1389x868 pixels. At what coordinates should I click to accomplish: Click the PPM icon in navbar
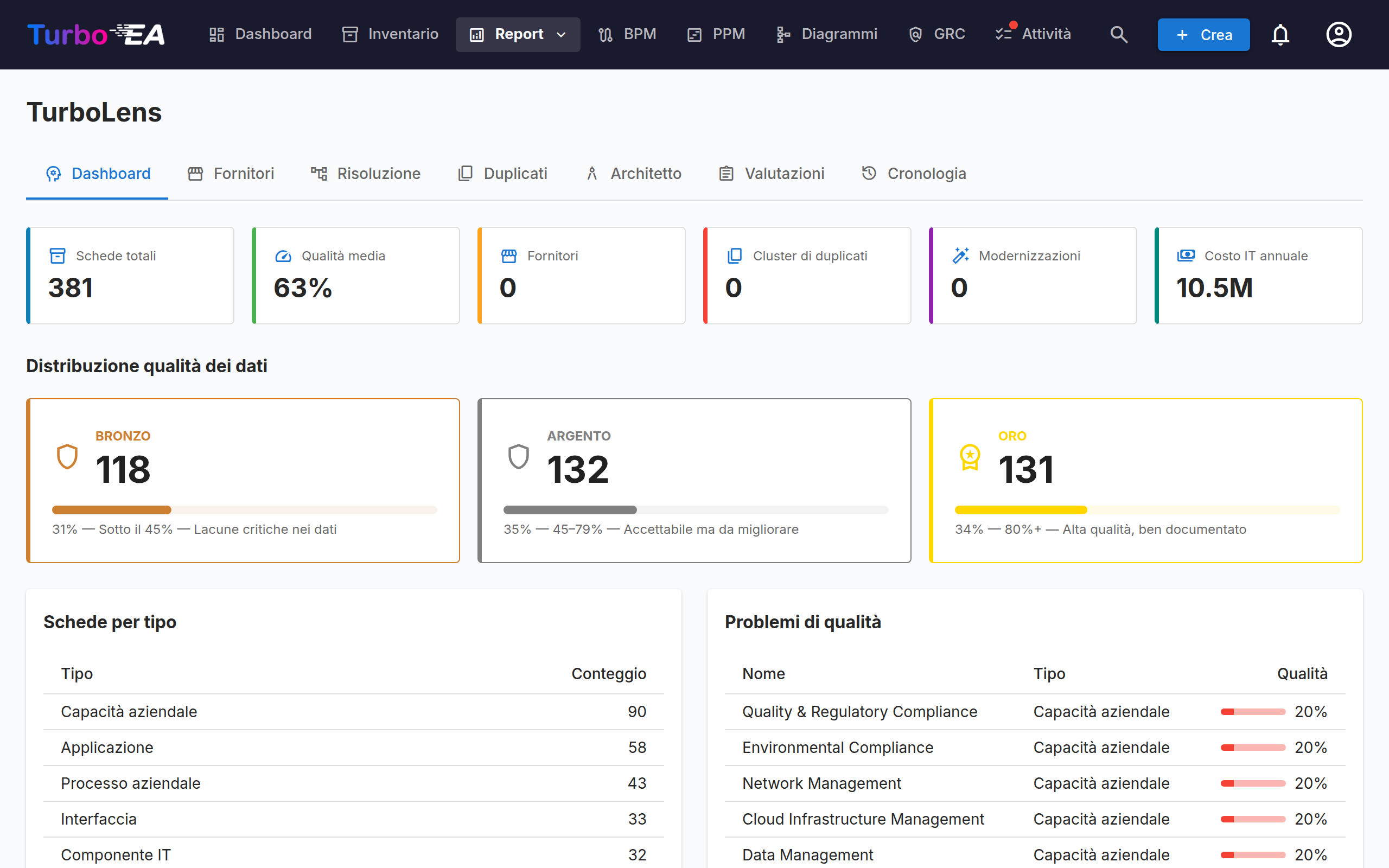tap(694, 34)
